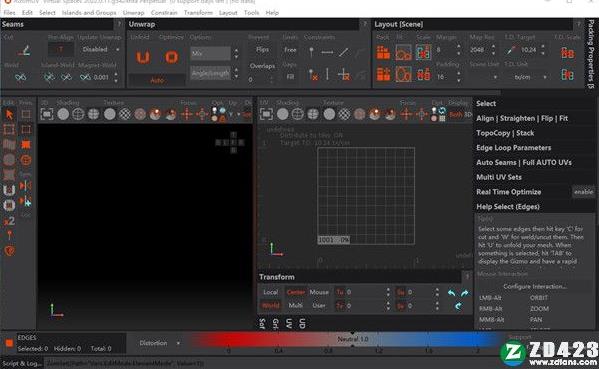Click the horizontal constraint arrow icon
Viewport: 599px width, 369px height.
327,52
